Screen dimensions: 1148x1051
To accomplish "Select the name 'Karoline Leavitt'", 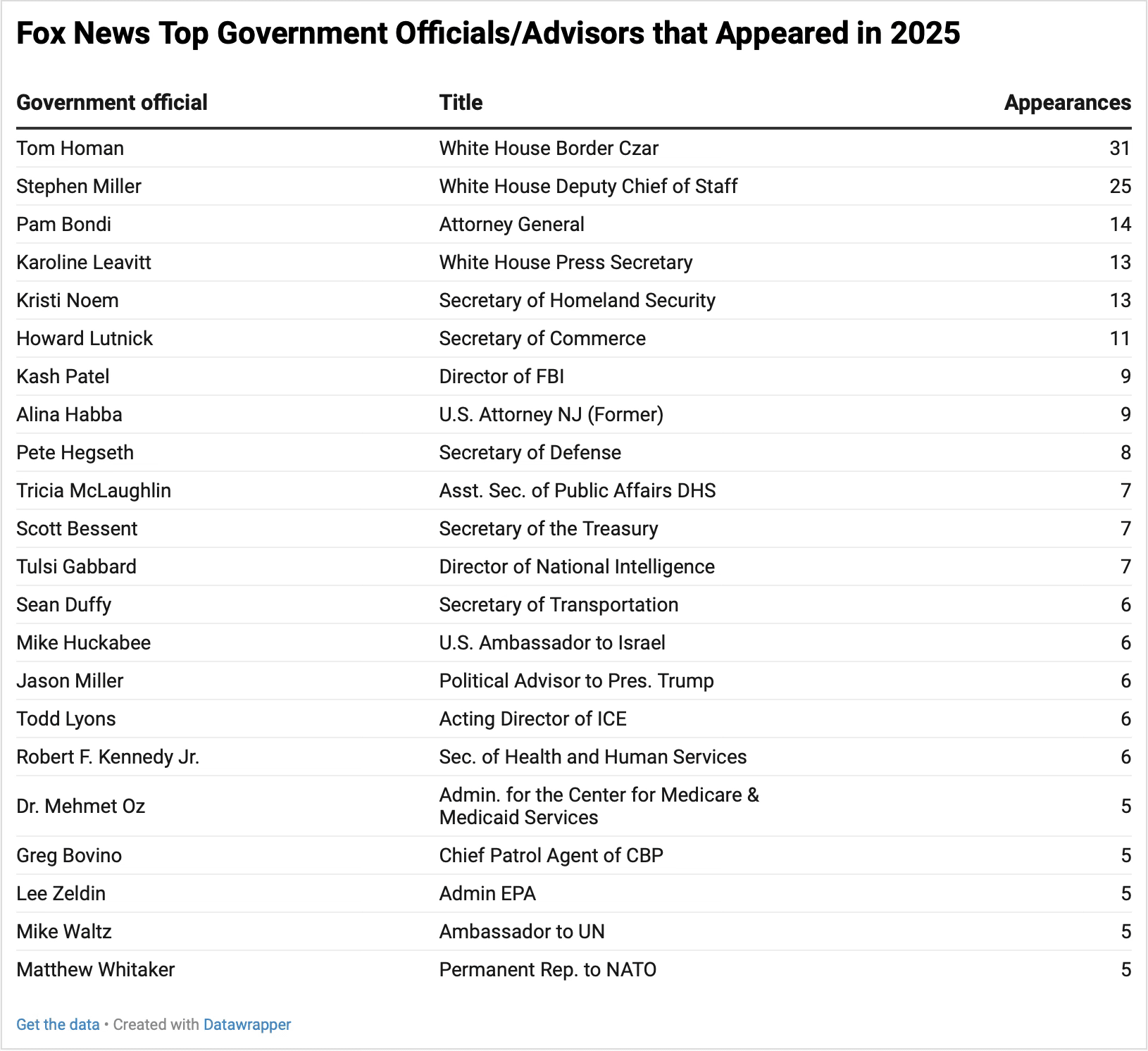I will click(x=84, y=262).
